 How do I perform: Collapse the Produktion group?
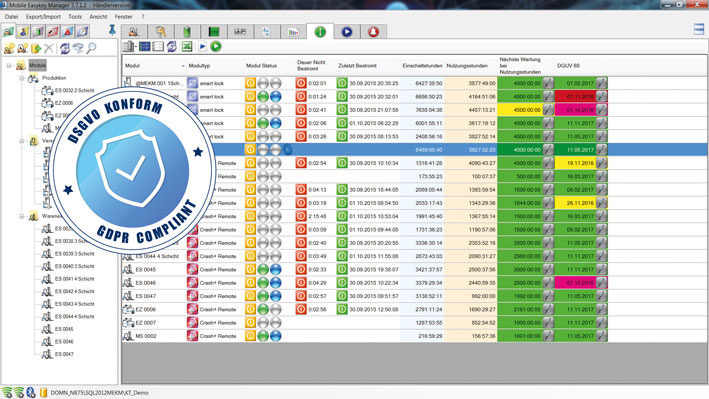[x=21, y=78]
